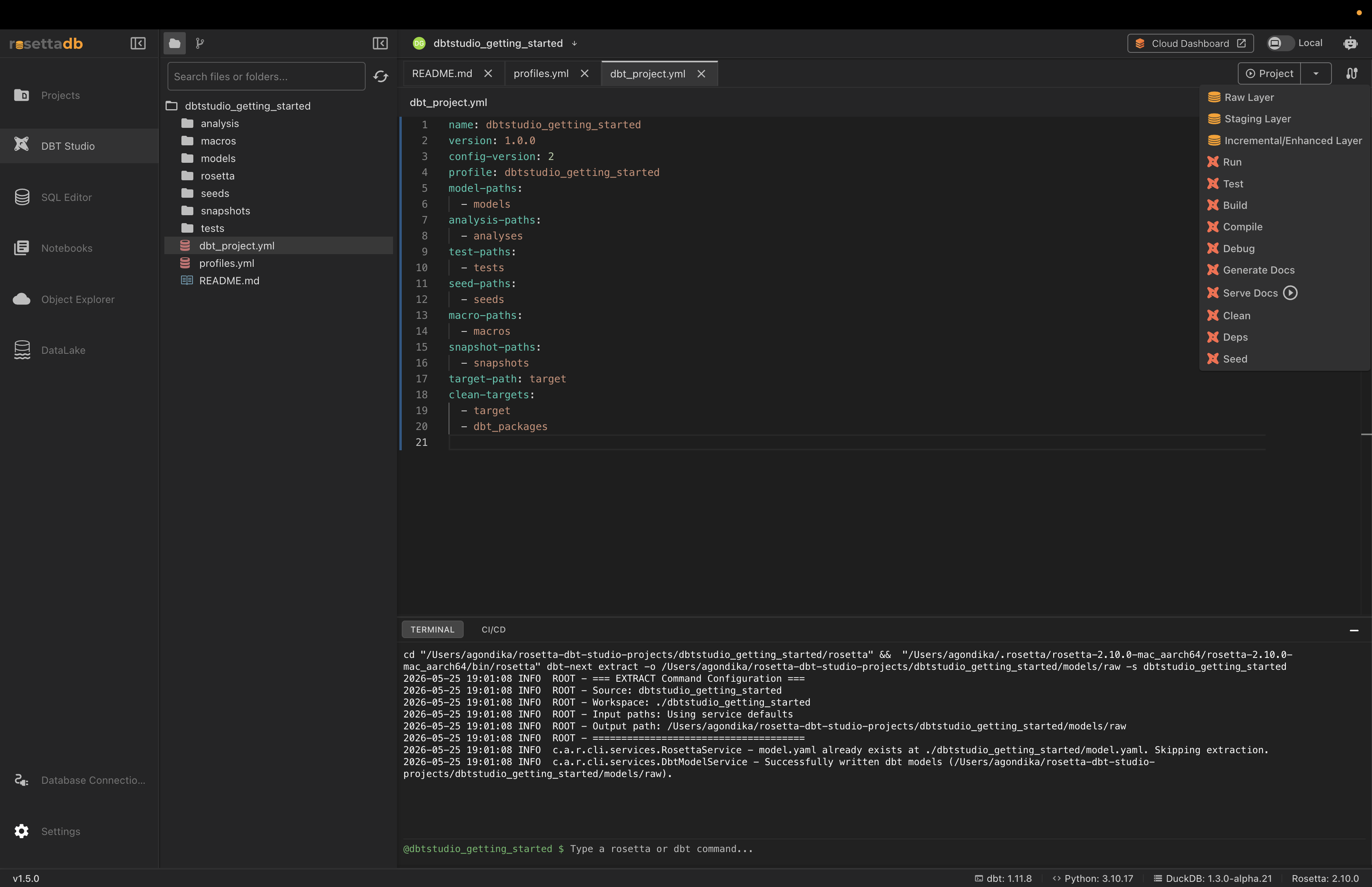1372x887 pixels.
Task: Select the TERMINAL tab
Action: [x=432, y=630]
